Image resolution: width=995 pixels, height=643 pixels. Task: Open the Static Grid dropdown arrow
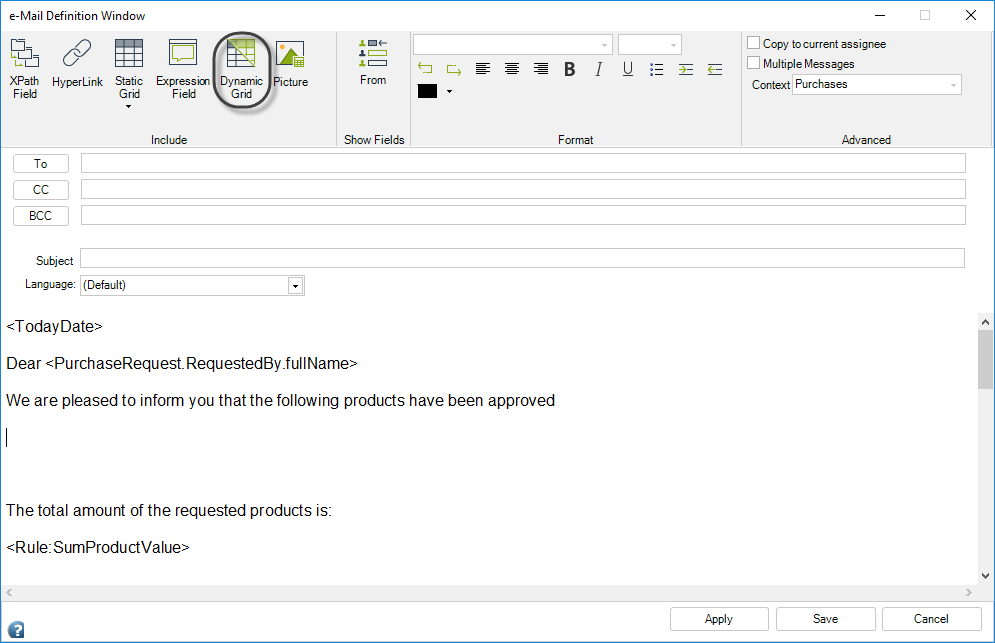click(x=129, y=107)
